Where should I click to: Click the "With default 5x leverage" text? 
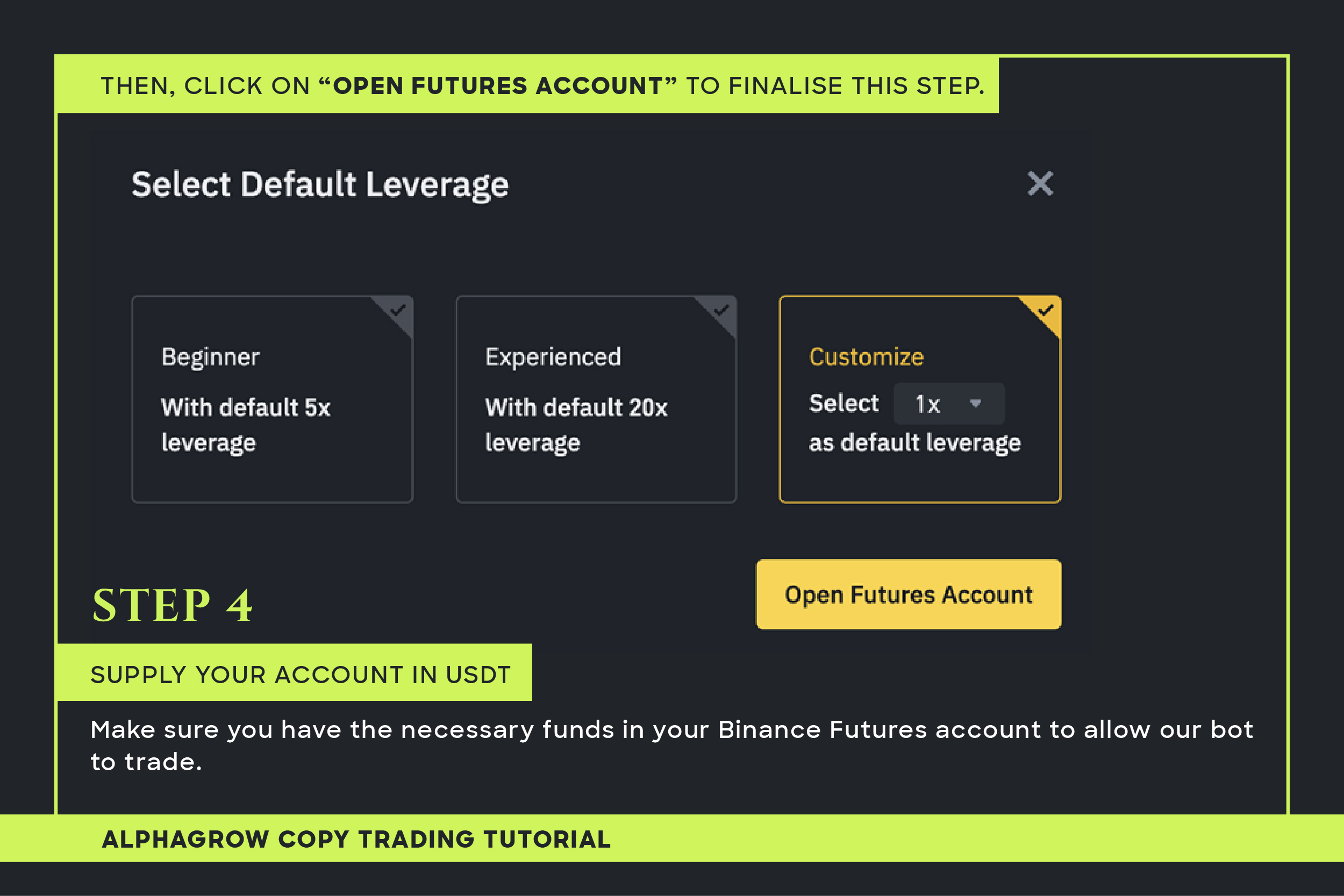tap(246, 425)
